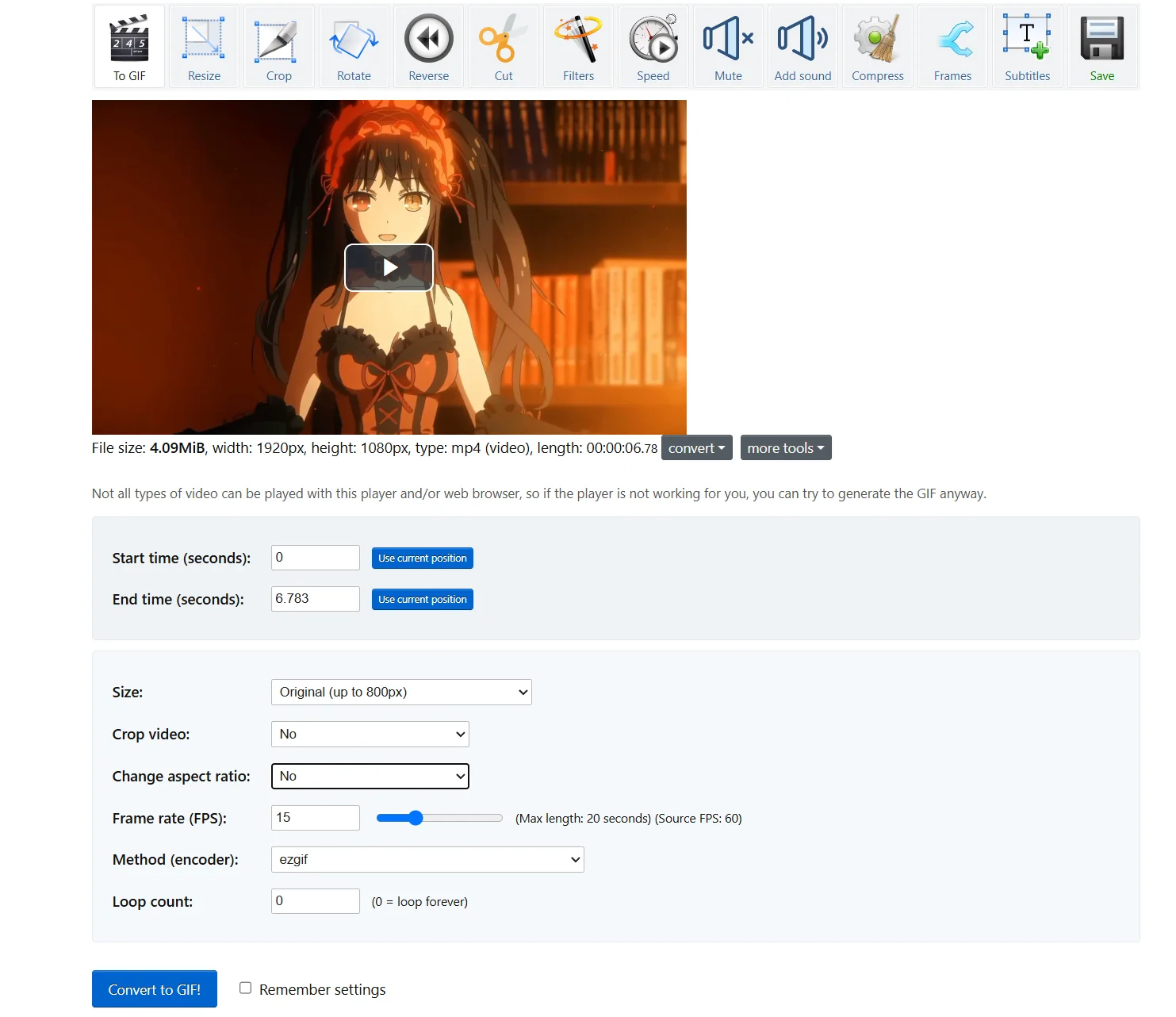Open the To GIF tool
The height and width of the screenshot is (1017, 1176).
pos(129,47)
